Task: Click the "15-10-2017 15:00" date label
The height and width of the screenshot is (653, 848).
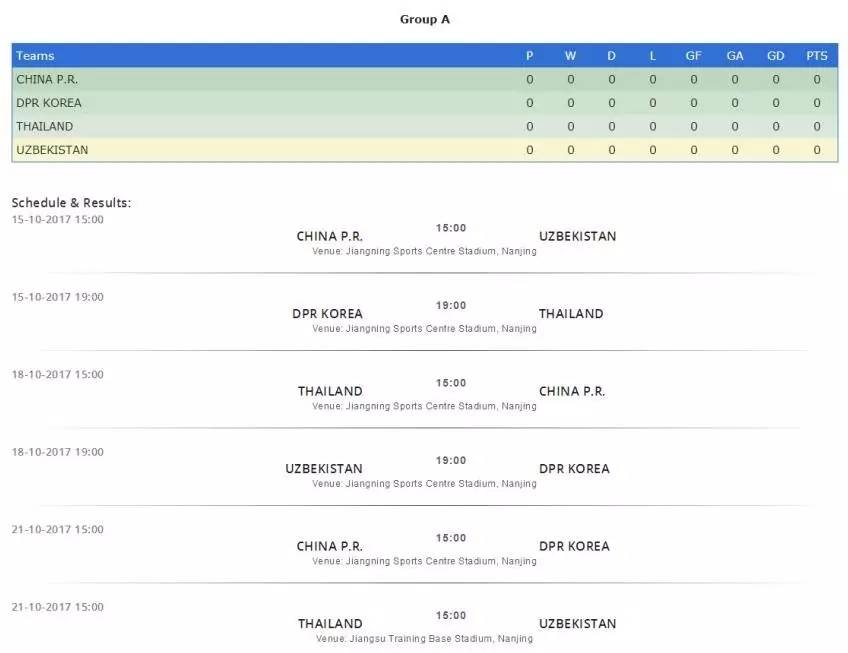Action: pos(57,220)
